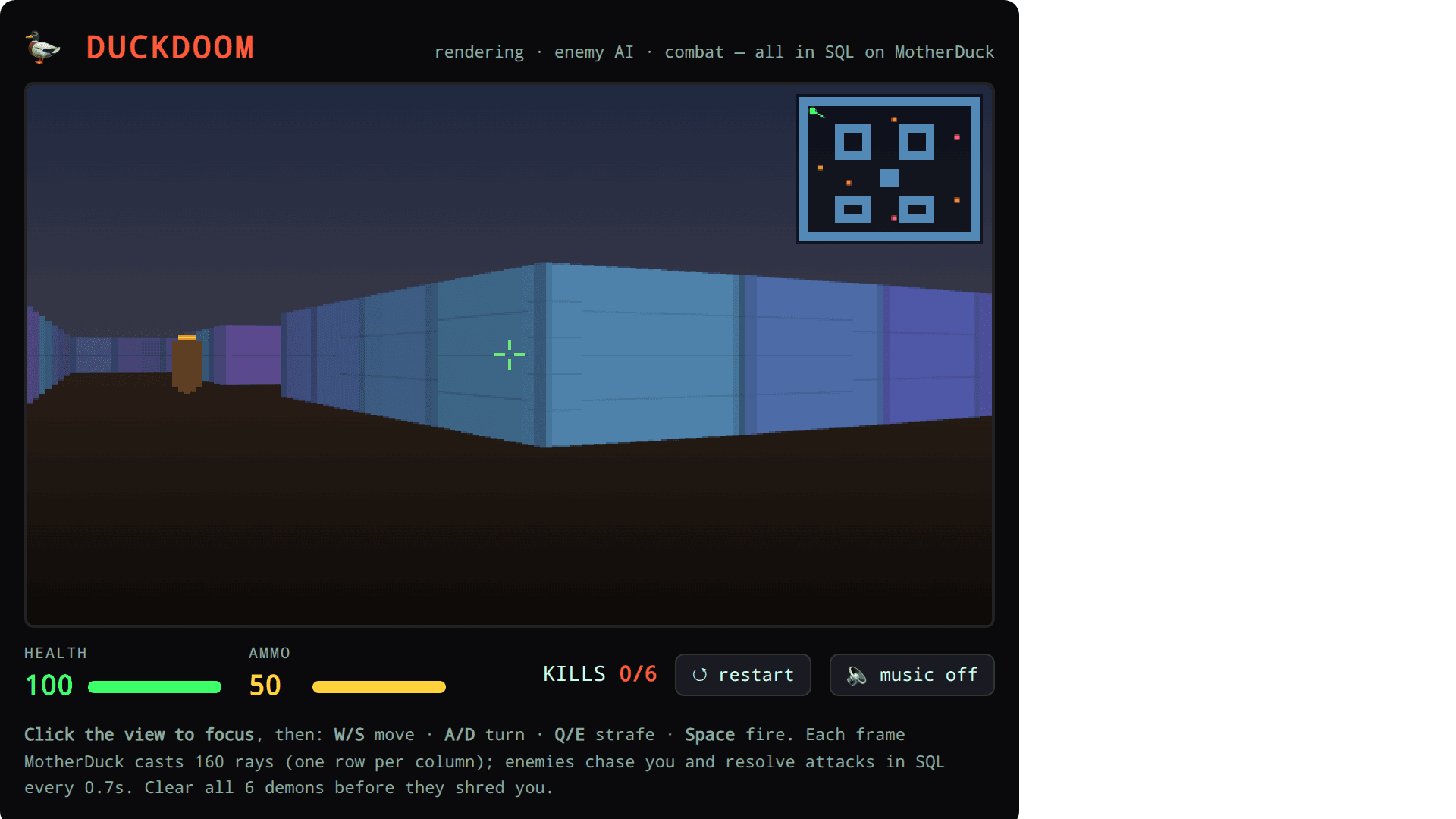Click the minimap in the corner
The height and width of the screenshot is (819, 1456).
point(890,169)
